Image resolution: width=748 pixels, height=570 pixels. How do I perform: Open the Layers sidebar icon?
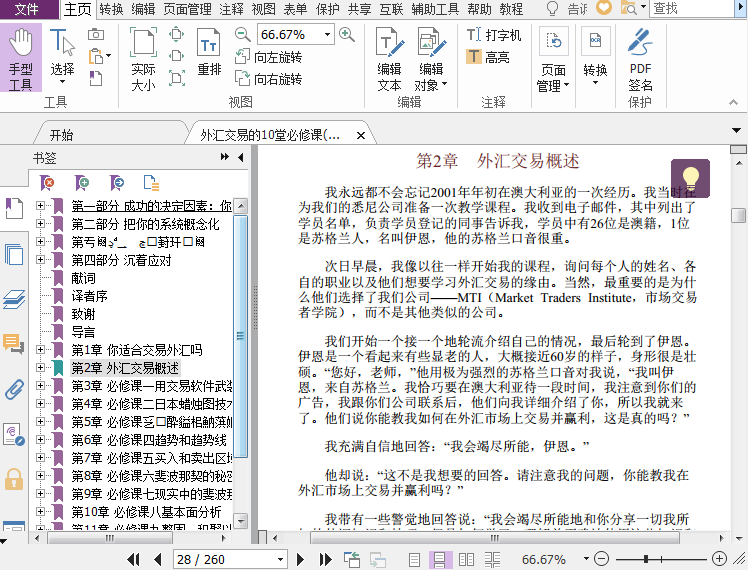14,299
